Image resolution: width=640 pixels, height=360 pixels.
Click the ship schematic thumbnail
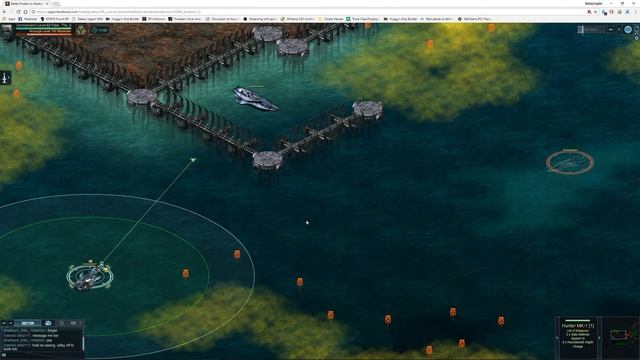(x=621, y=336)
